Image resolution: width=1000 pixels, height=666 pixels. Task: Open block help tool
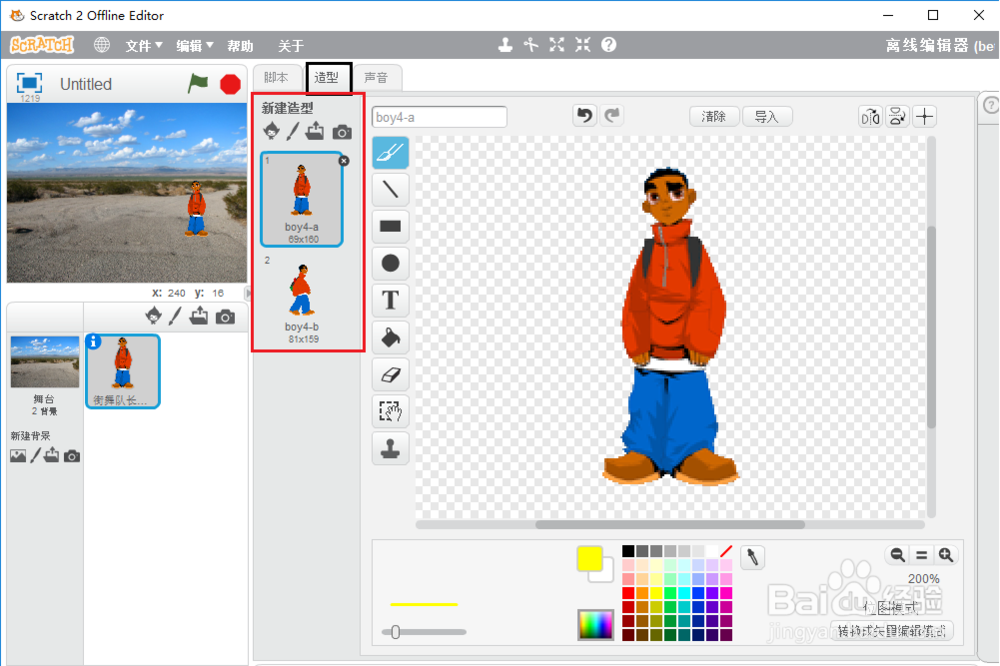tap(609, 45)
